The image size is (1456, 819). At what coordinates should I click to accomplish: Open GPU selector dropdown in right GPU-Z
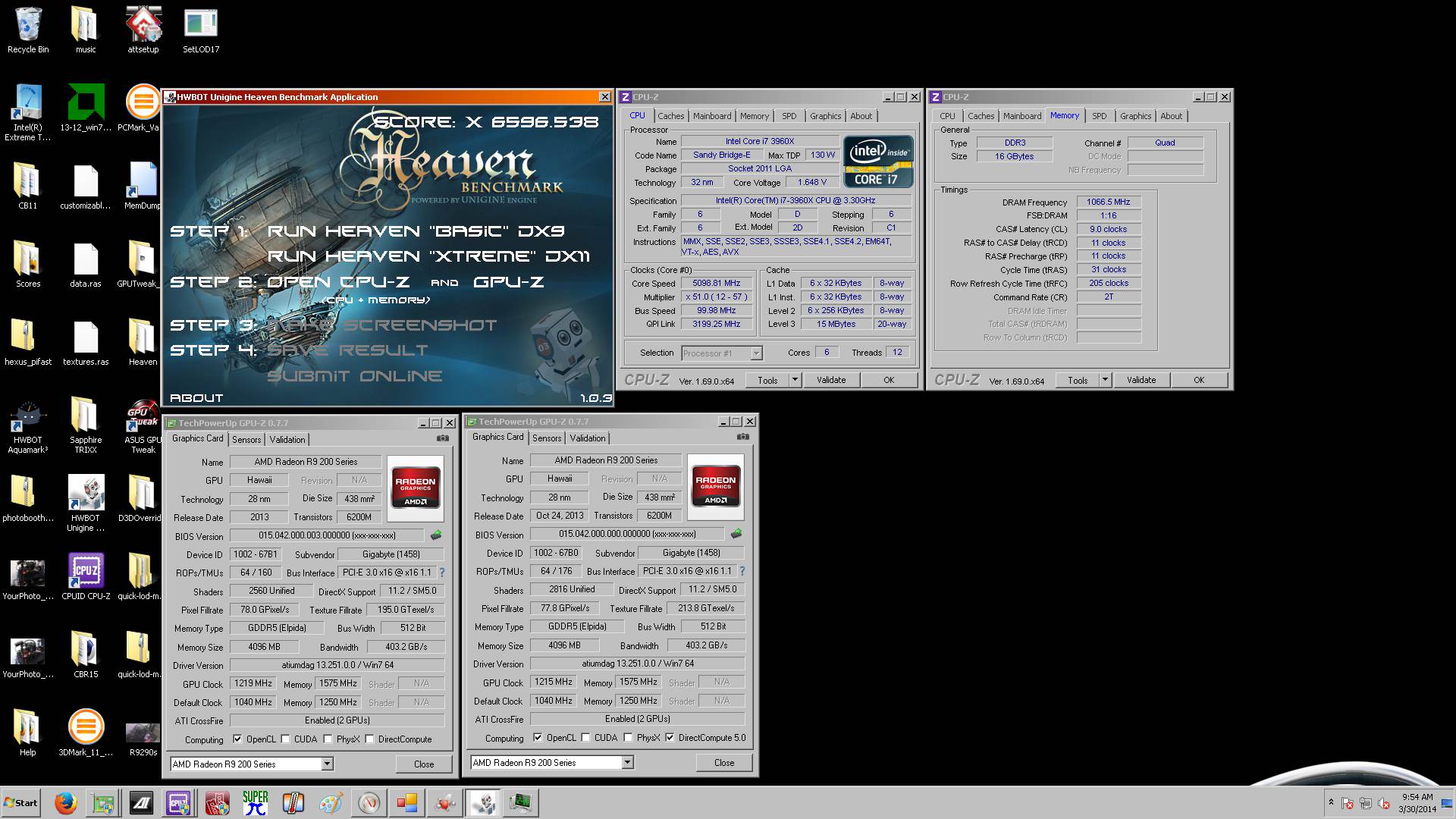tap(627, 762)
